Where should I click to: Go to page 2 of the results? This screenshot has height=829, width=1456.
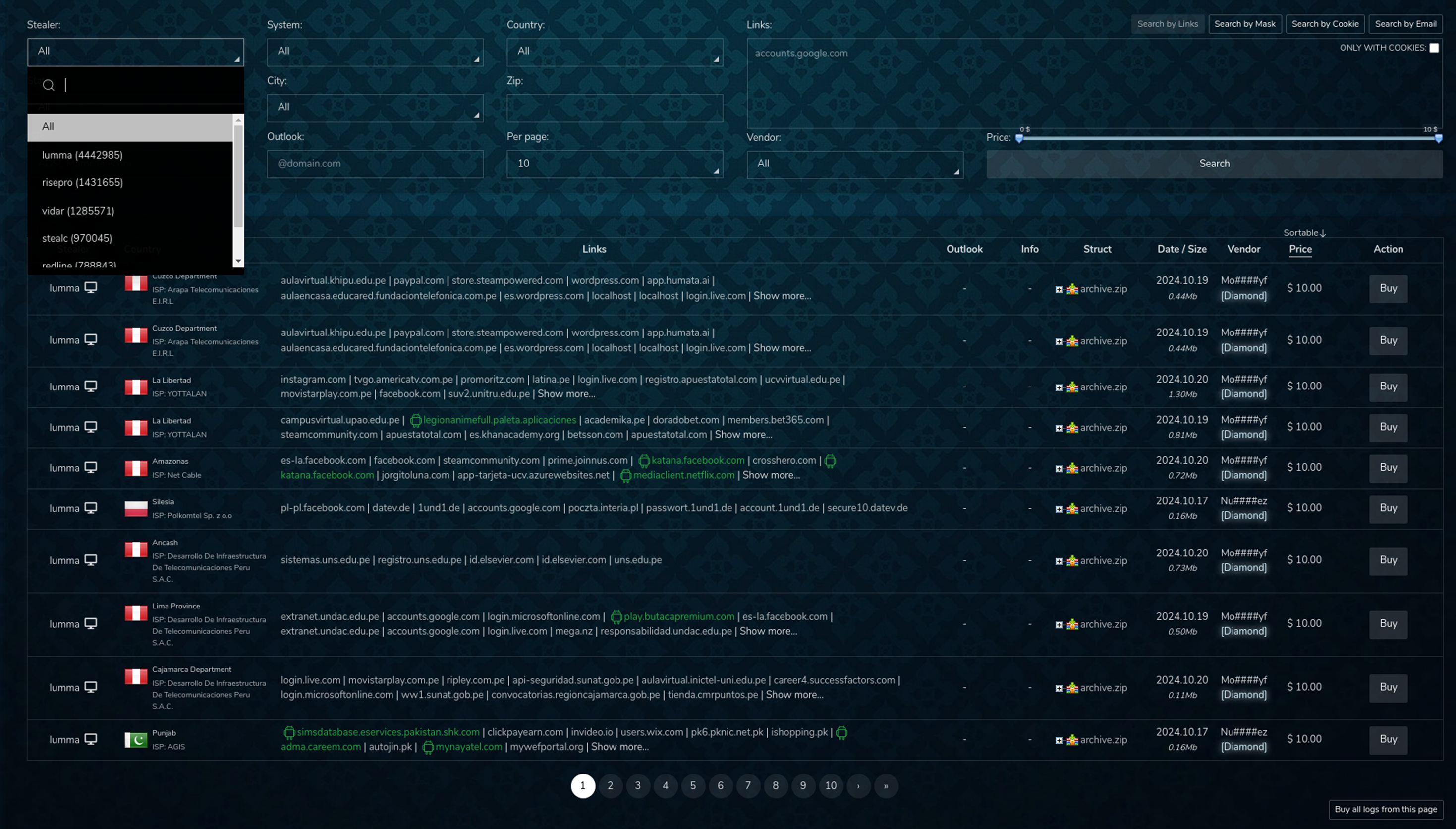(x=610, y=786)
